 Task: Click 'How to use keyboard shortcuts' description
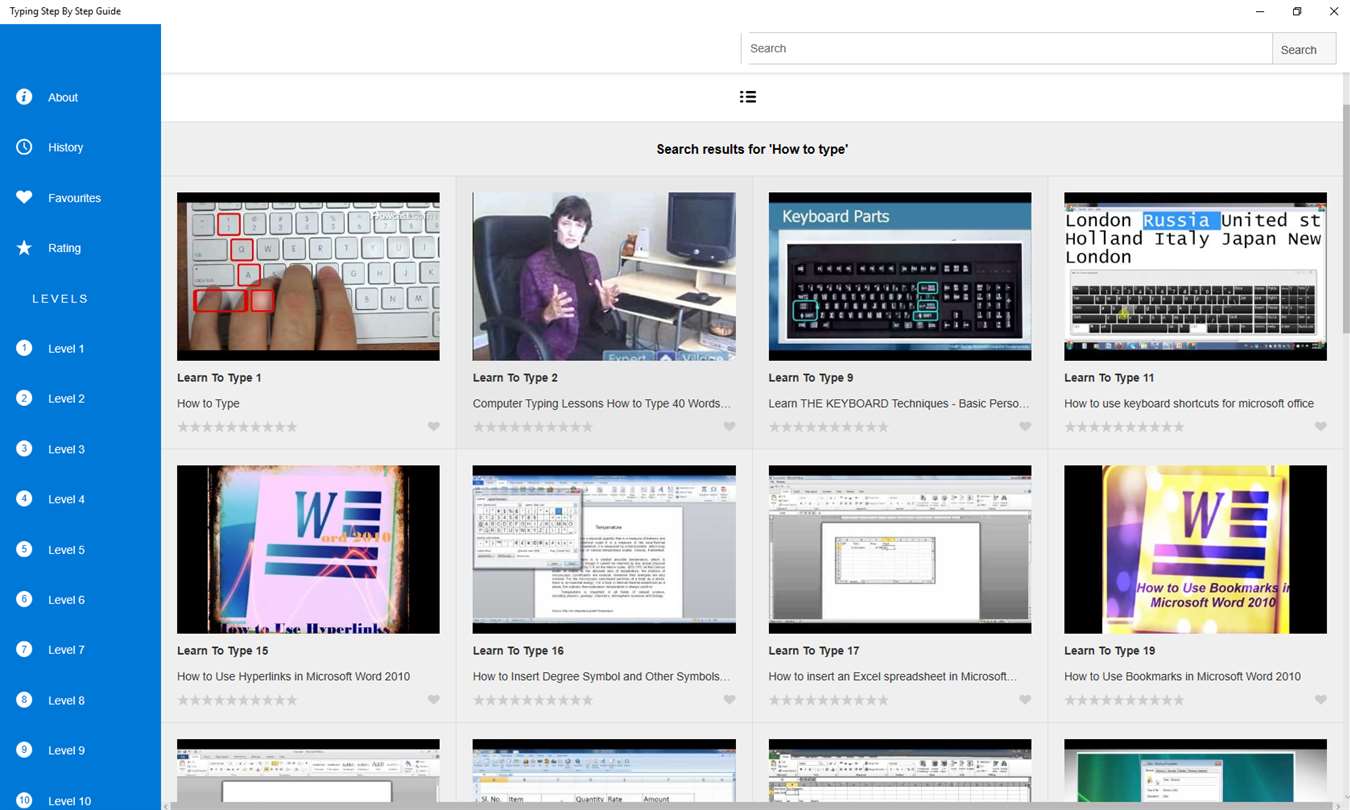(x=1189, y=403)
